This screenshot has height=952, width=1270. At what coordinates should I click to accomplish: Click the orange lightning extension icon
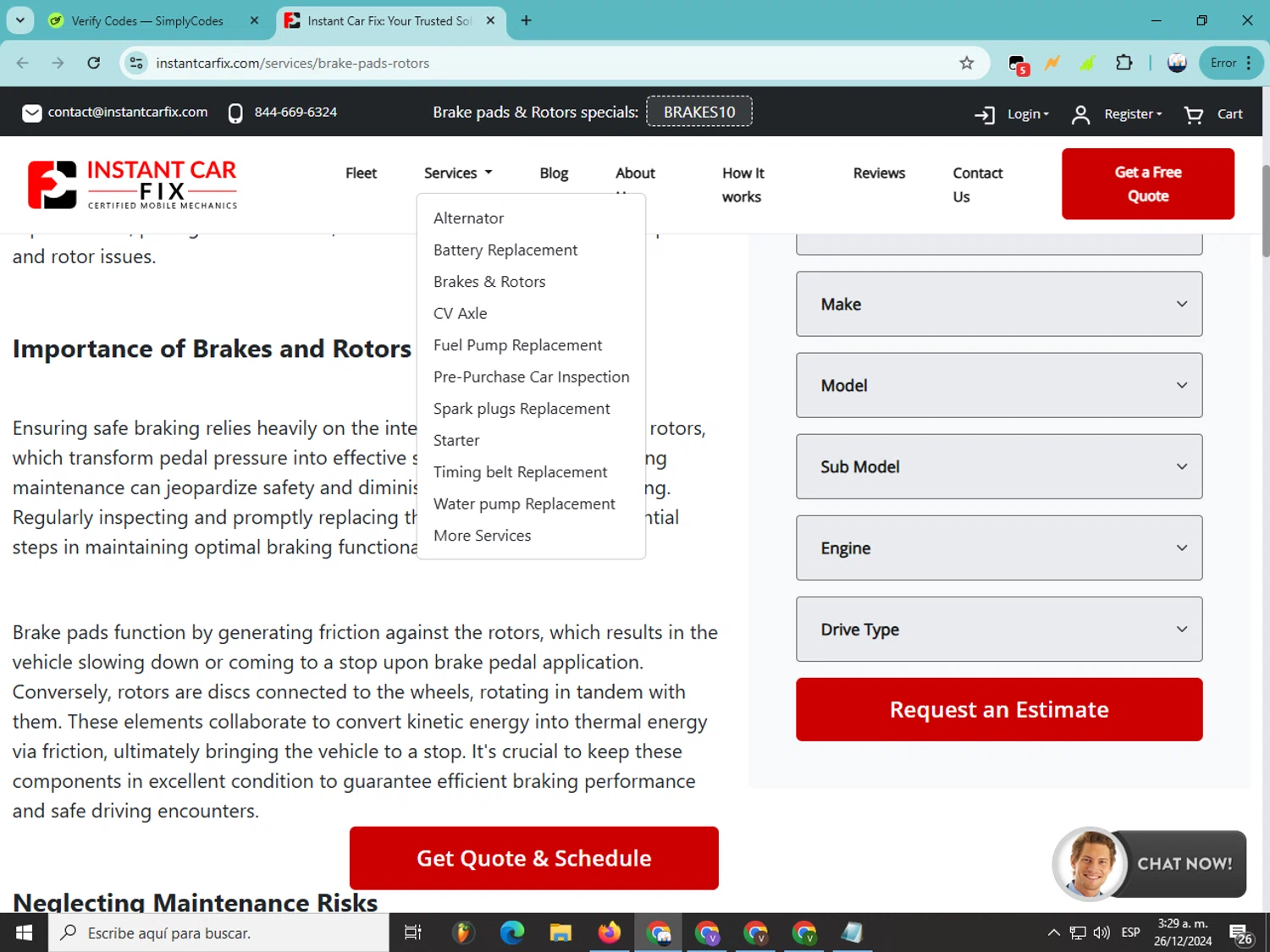pyautogui.click(x=1052, y=63)
